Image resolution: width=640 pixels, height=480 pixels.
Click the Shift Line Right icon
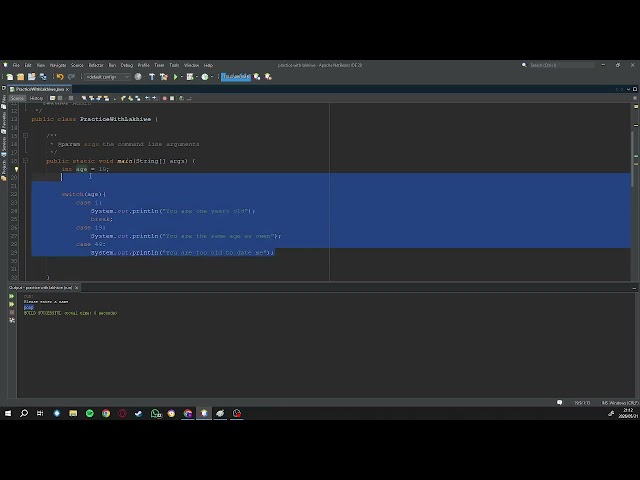point(155,98)
